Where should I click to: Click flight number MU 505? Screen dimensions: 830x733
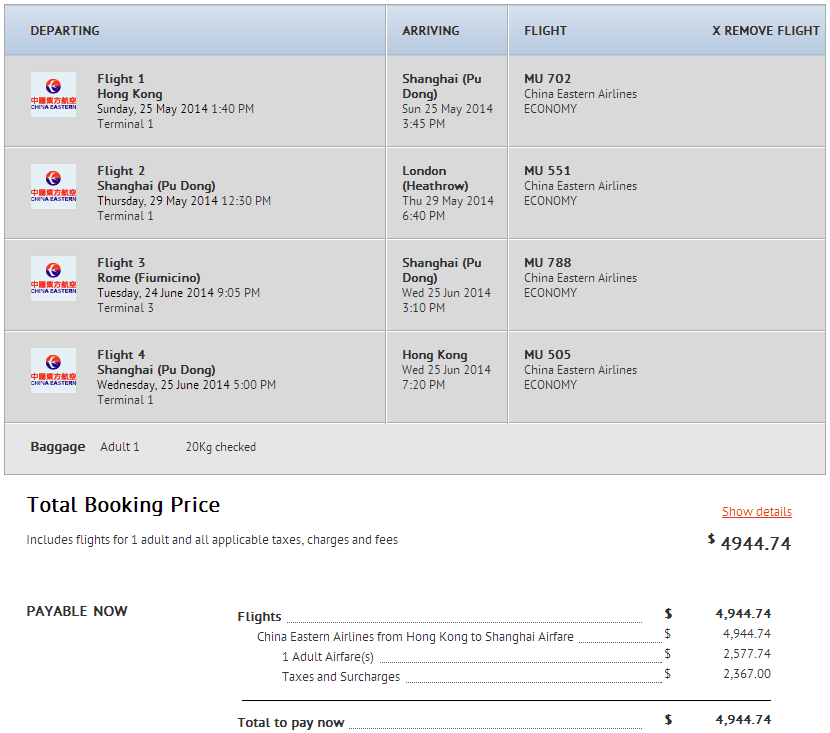click(x=548, y=355)
